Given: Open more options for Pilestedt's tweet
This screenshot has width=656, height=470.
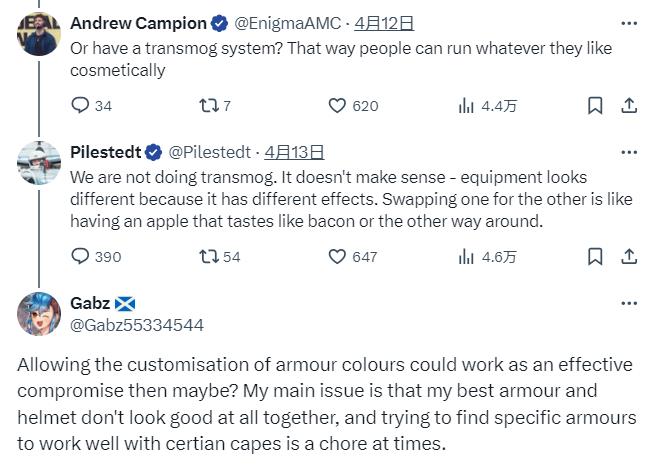Looking at the screenshot, I should [629, 152].
